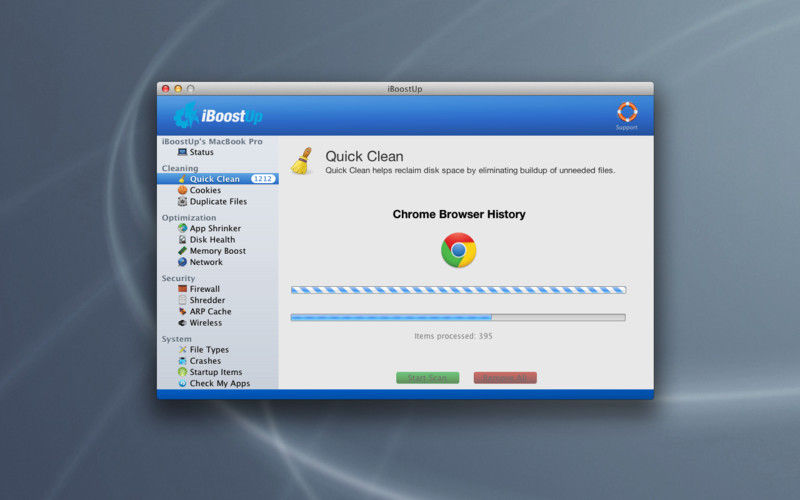Click the iBoostUp window title
Viewport: 800px width, 500px height.
[x=405, y=89]
